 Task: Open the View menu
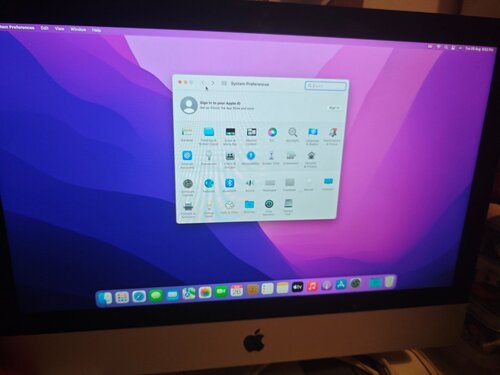(x=59, y=29)
